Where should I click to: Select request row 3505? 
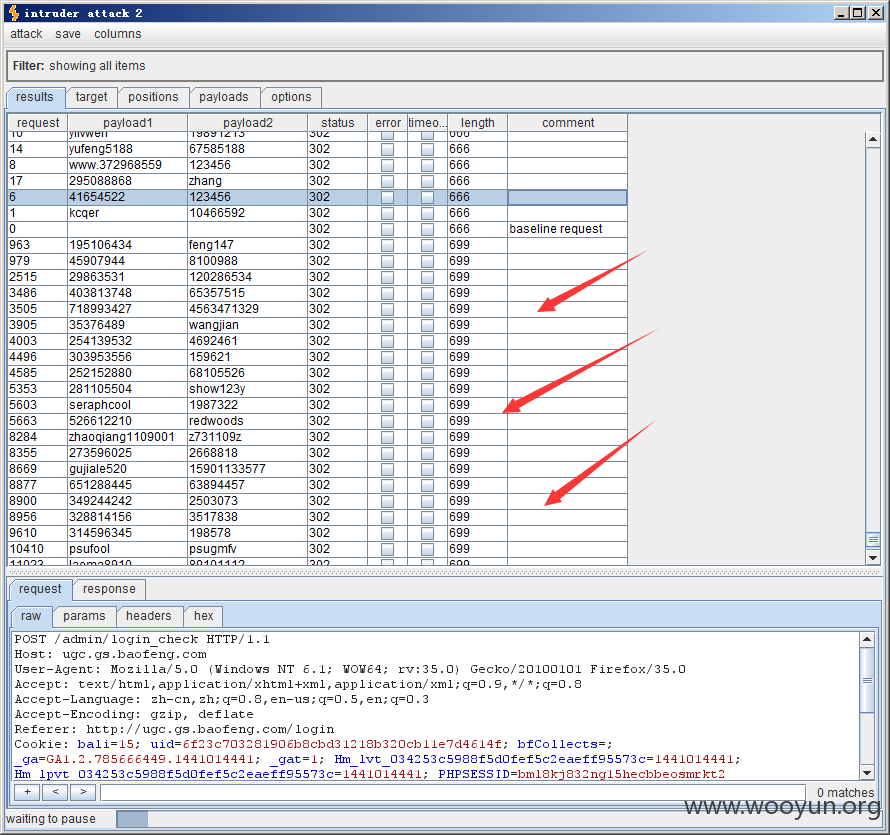[317, 309]
